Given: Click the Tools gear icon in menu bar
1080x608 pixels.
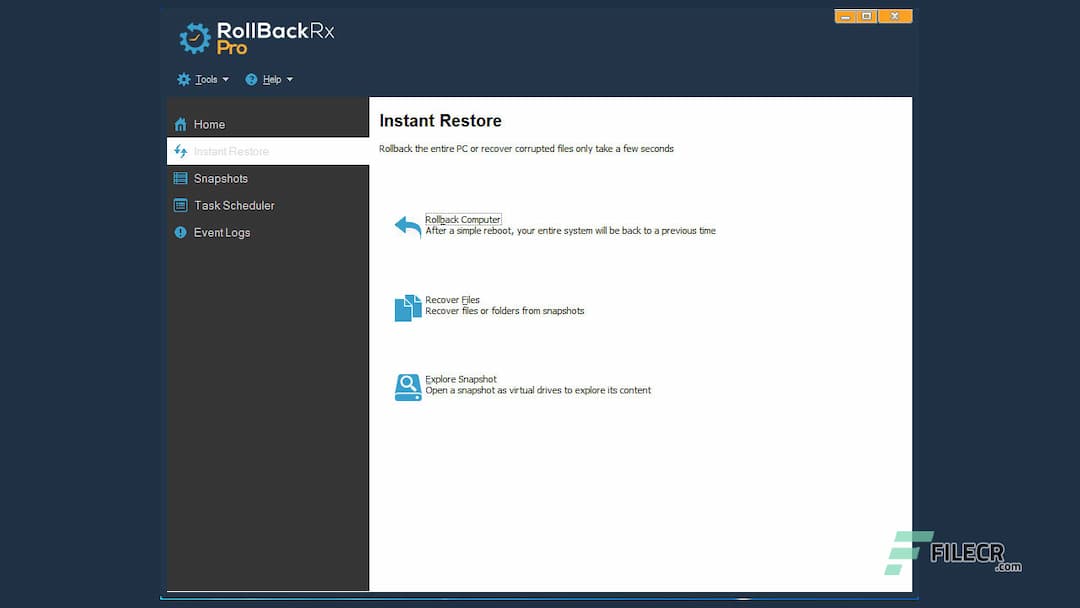Looking at the screenshot, I should pyautogui.click(x=183, y=79).
